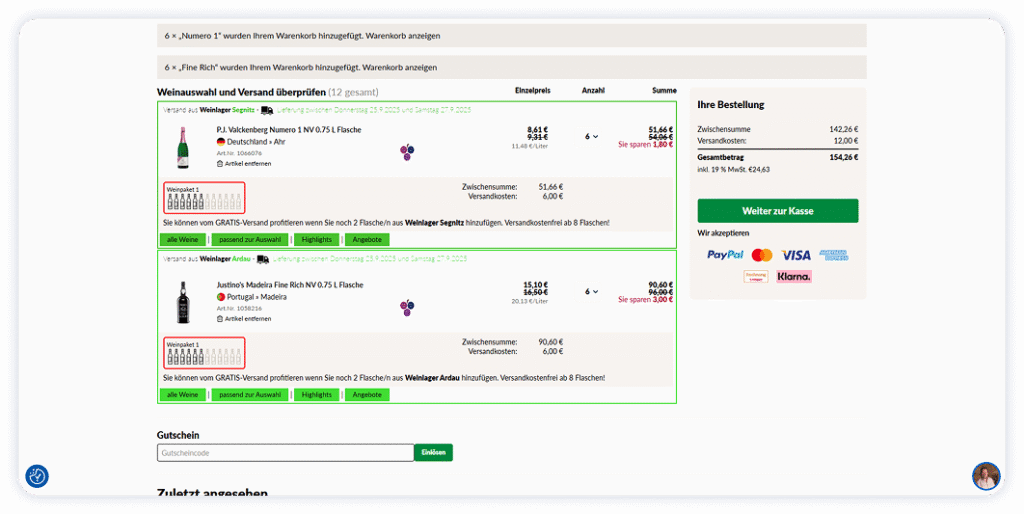This screenshot has width=1024, height=514.
Task: Click the PayPal payment logo
Action: [x=725, y=255]
